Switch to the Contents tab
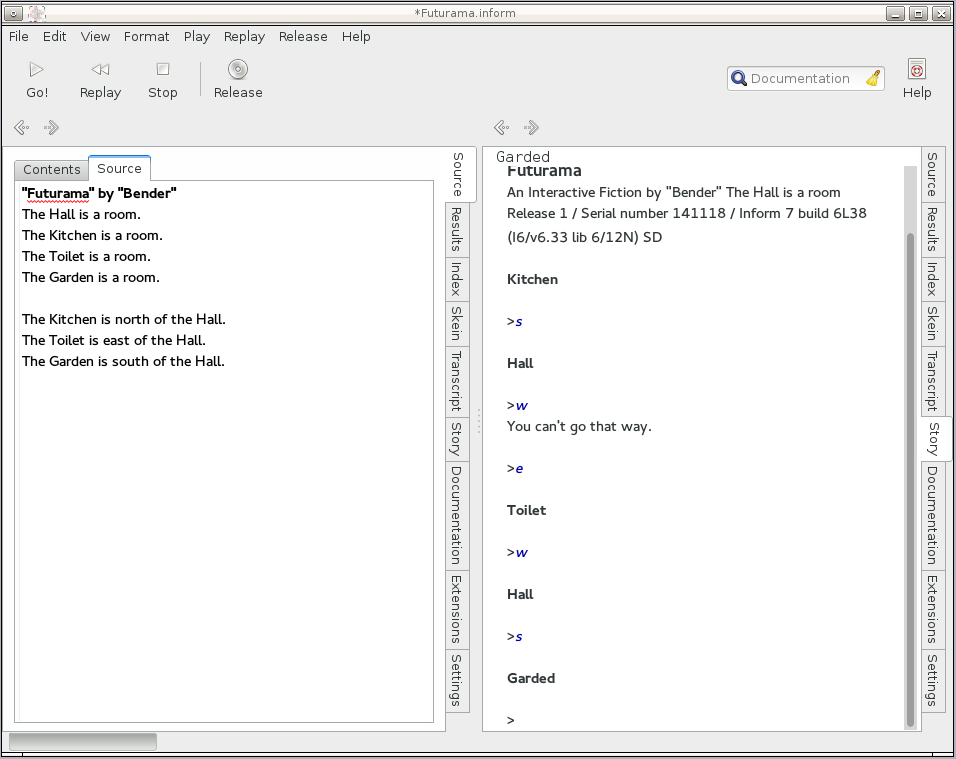The width and height of the screenshot is (956, 759). click(52, 169)
